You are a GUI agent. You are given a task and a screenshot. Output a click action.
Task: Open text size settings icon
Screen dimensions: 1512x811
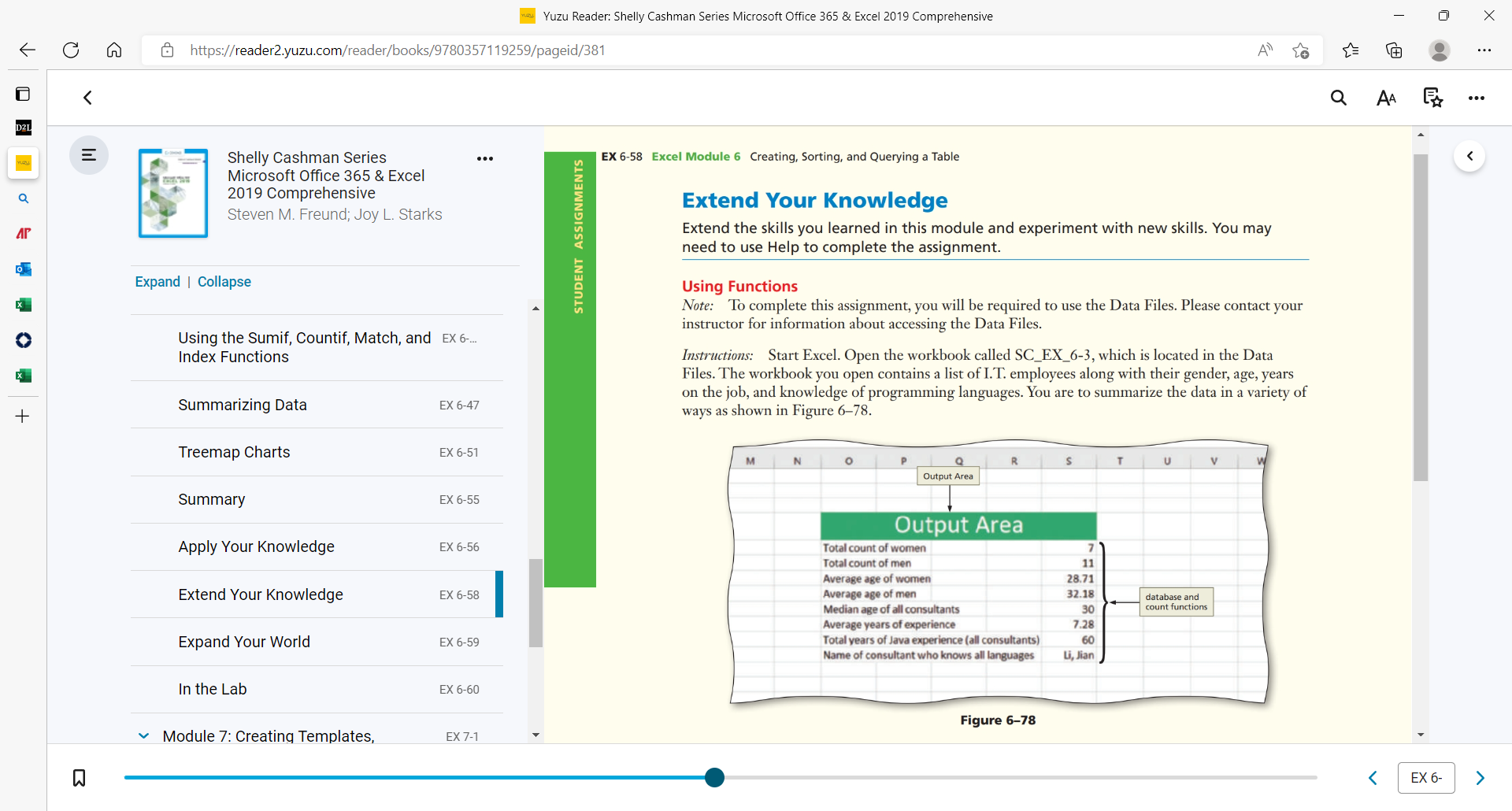[1386, 98]
